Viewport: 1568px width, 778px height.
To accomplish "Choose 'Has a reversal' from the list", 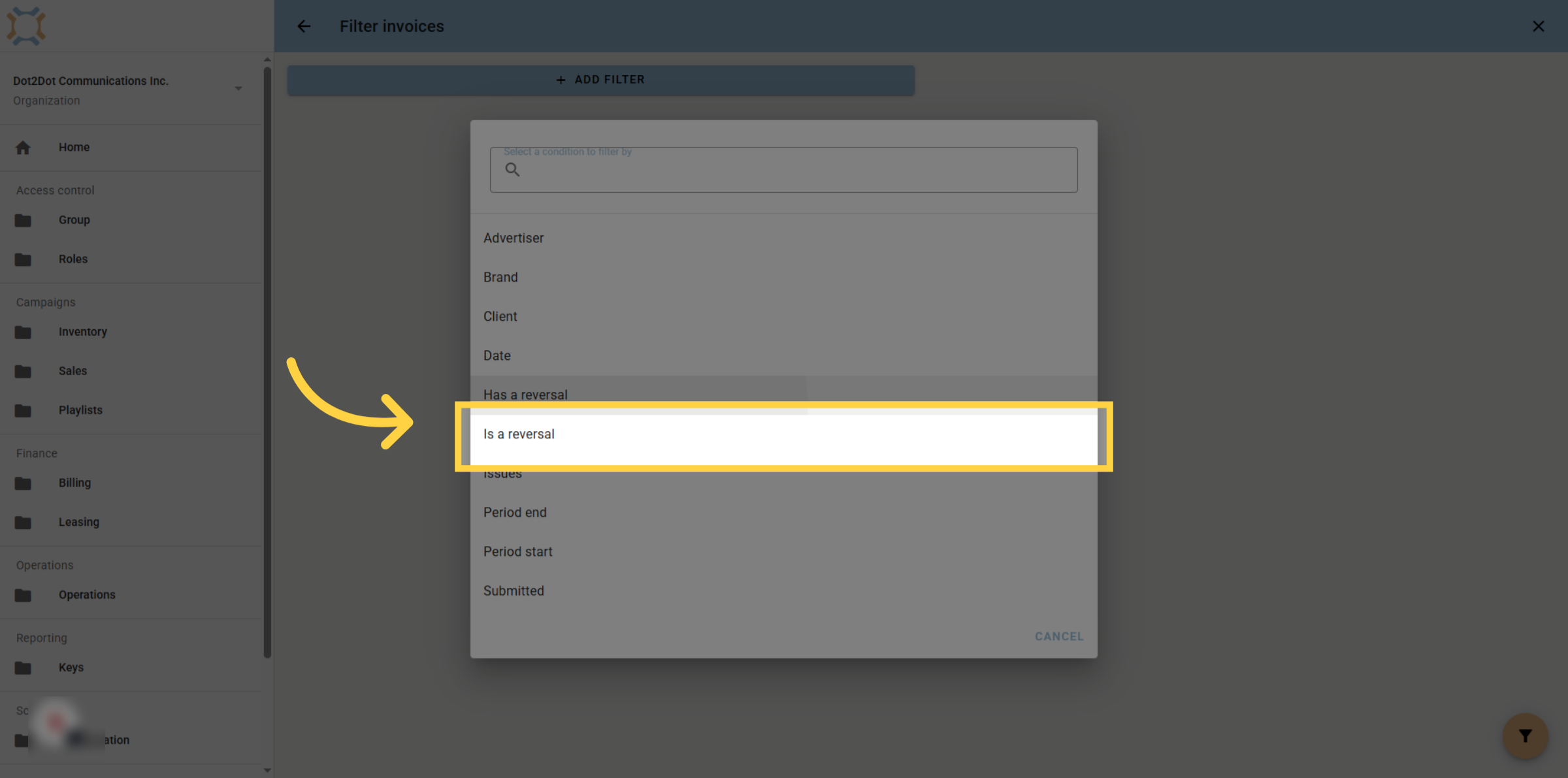I will point(783,395).
